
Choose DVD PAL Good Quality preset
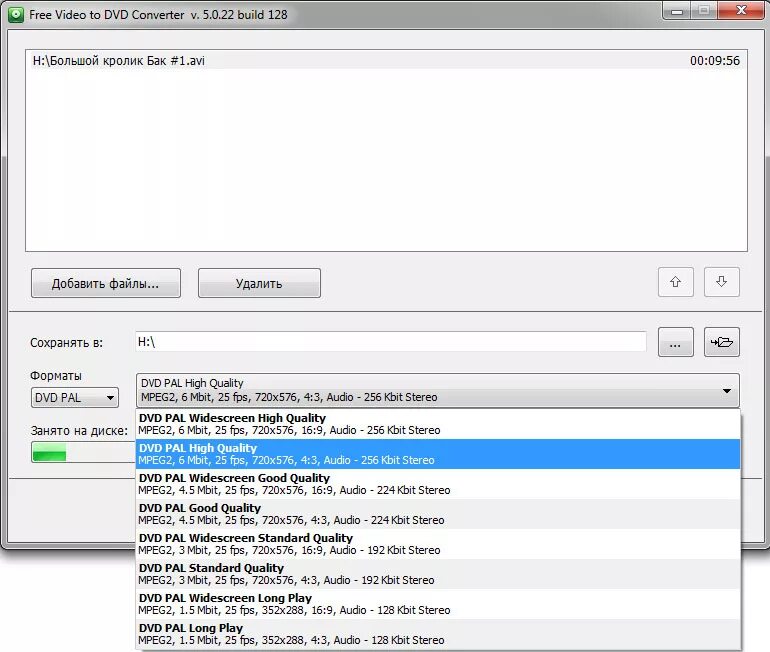(x=438, y=514)
